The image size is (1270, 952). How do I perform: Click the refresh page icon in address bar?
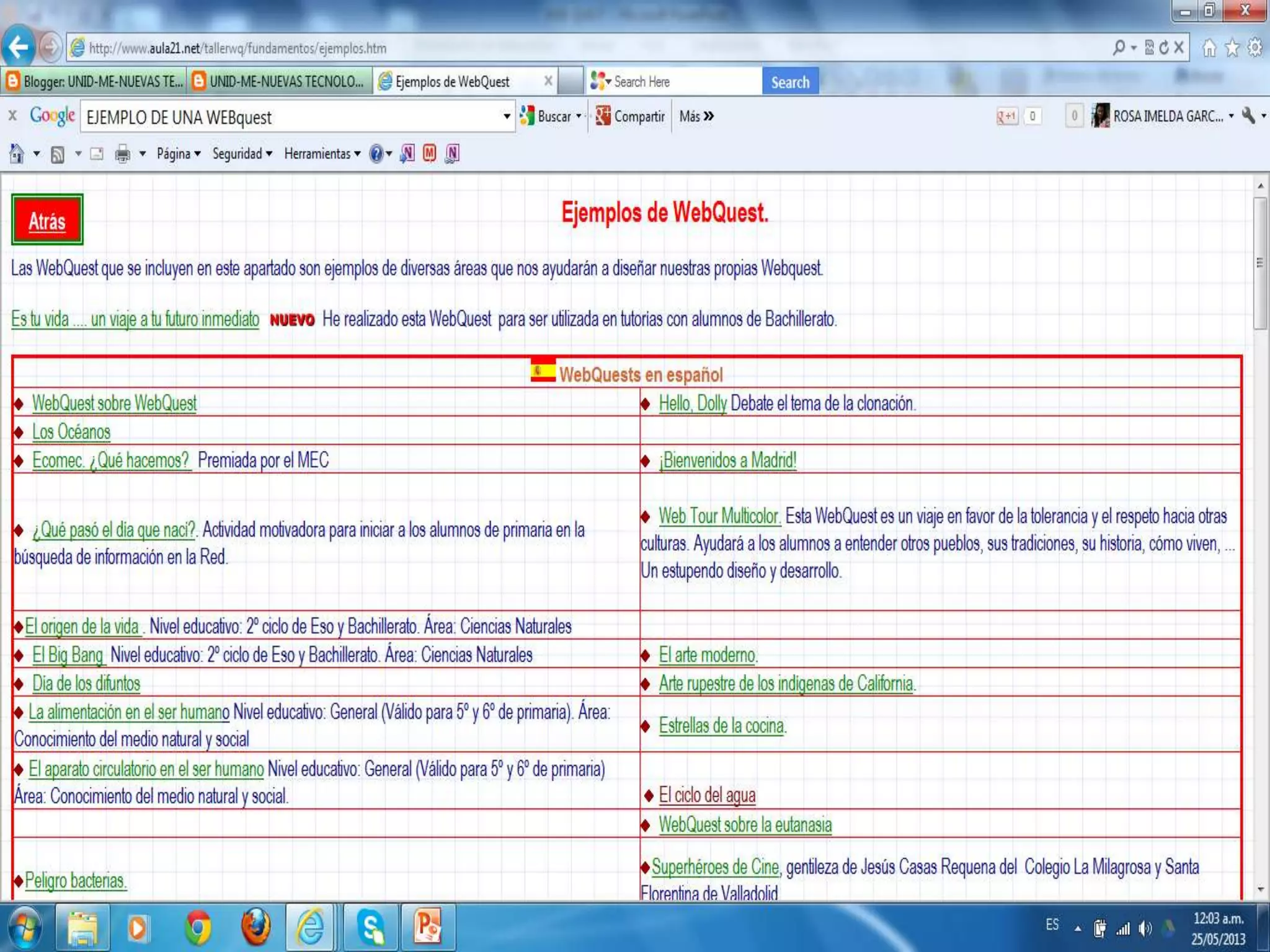(x=1164, y=48)
